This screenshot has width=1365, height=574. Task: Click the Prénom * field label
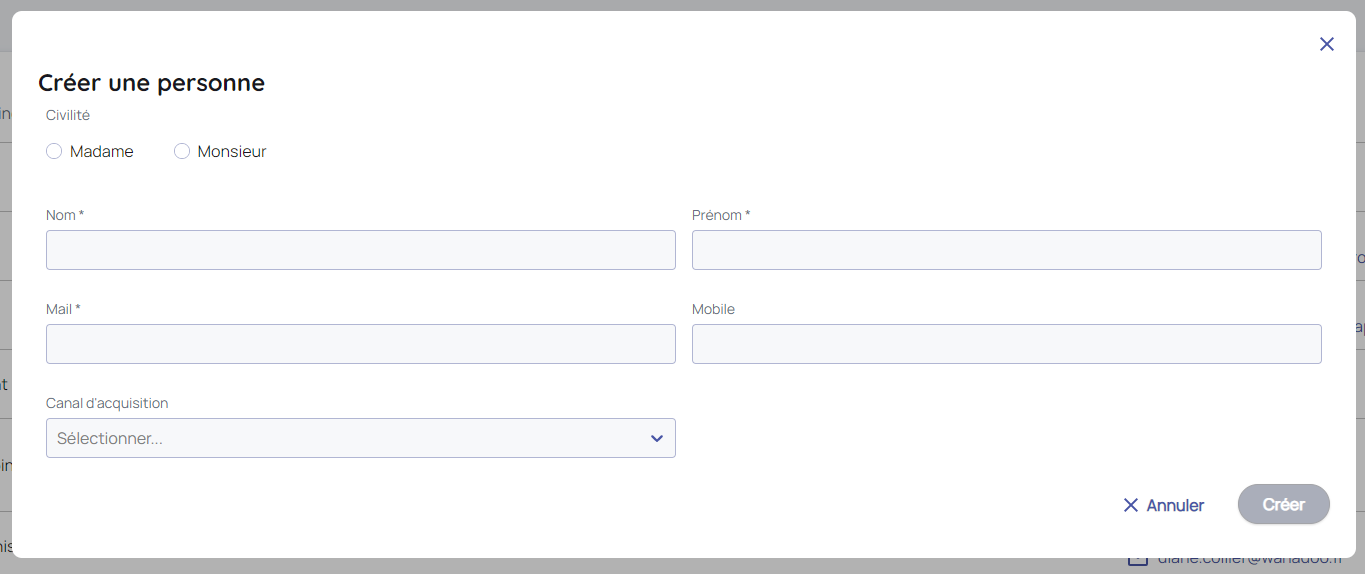point(720,215)
